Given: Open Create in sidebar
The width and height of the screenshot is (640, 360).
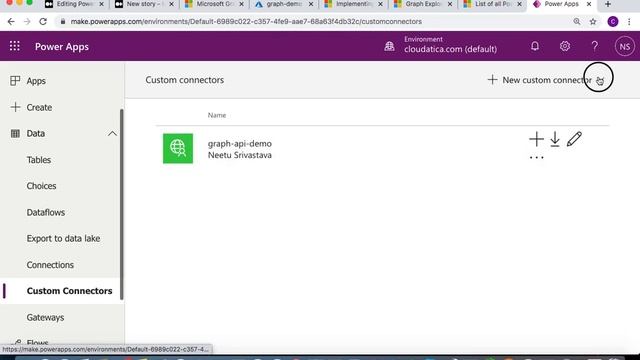Looking at the screenshot, I should [39, 107].
